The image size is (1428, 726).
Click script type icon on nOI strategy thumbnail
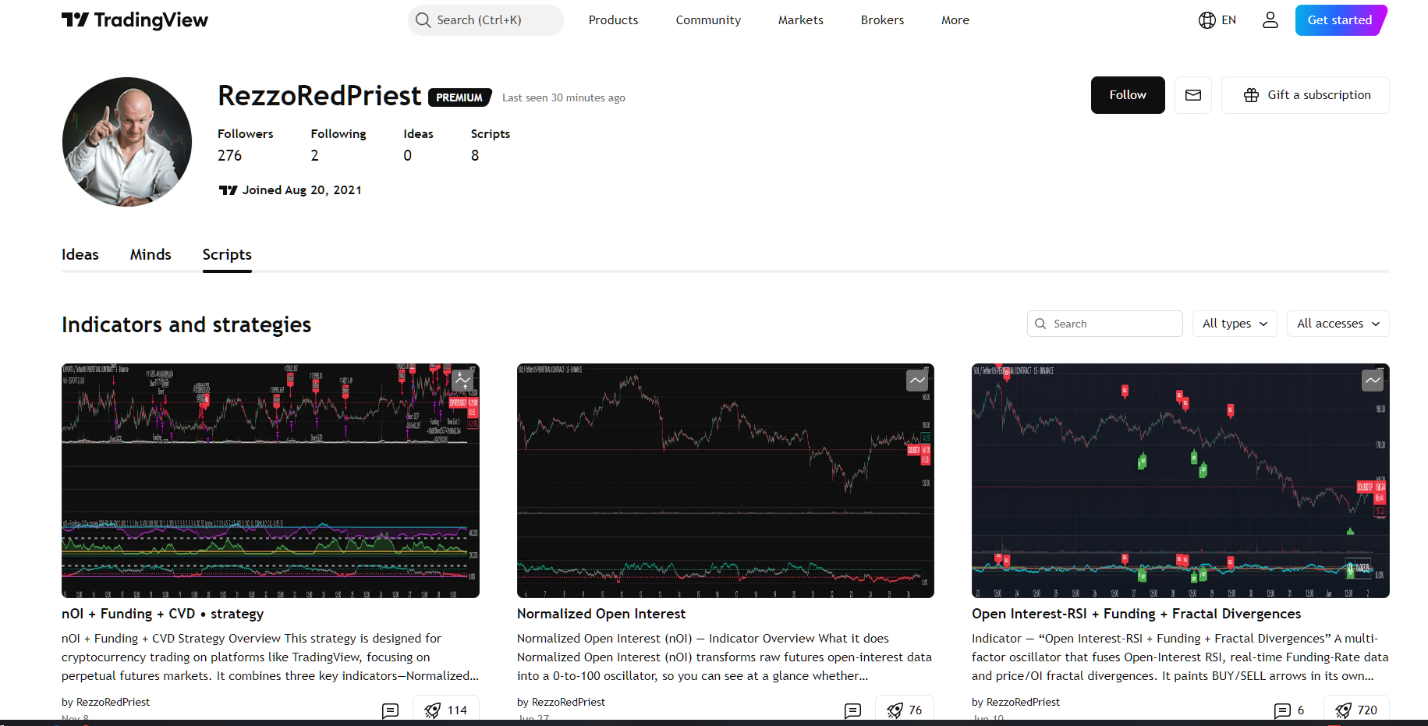[462, 380]
